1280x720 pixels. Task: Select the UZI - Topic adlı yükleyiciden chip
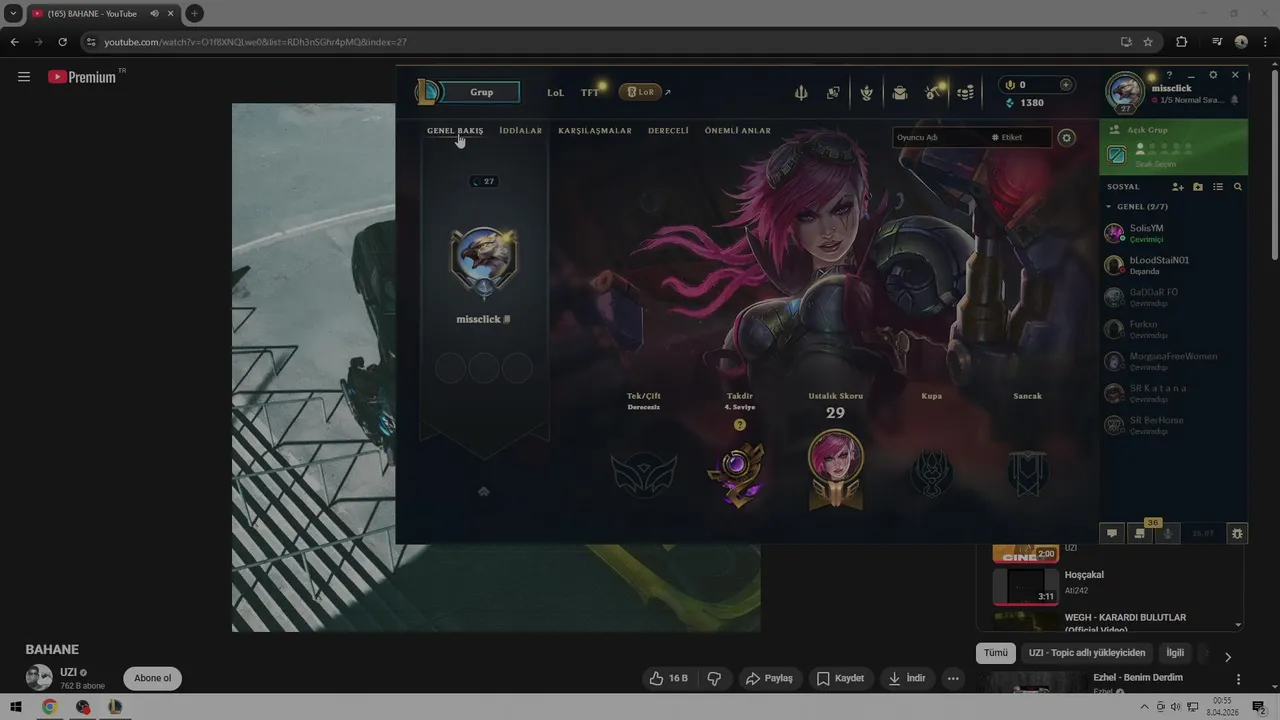click(1087, 653)
